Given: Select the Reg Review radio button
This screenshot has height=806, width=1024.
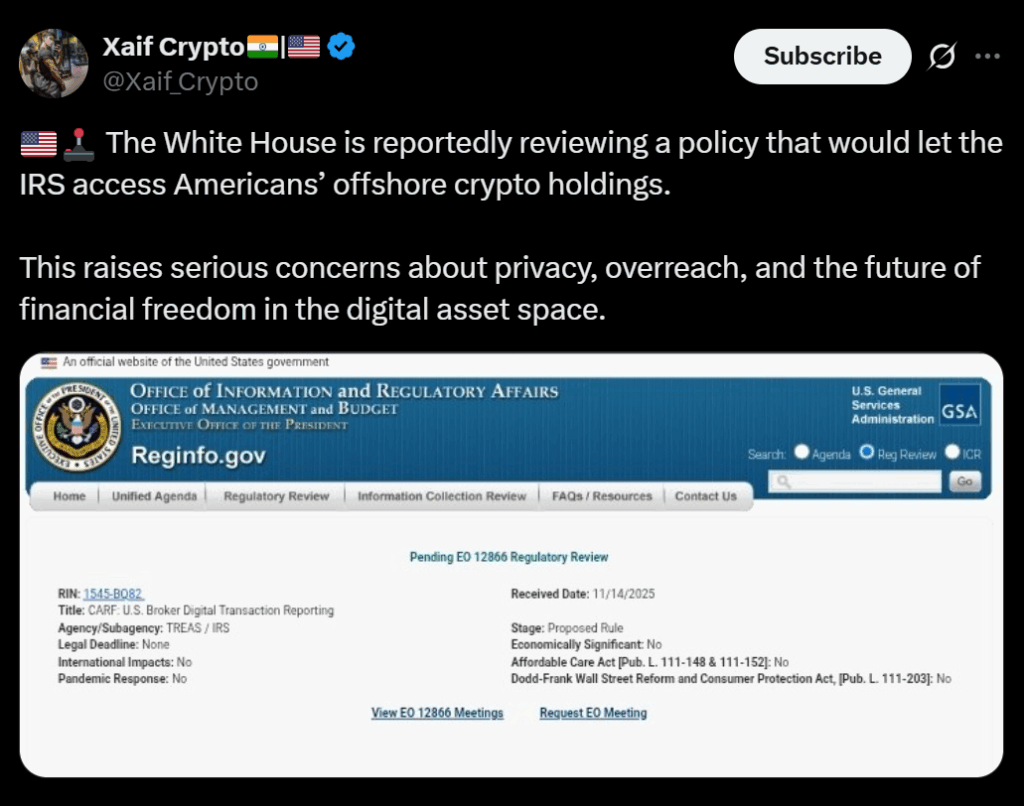Looking at the screenshot, I should [x=867, y=453].
